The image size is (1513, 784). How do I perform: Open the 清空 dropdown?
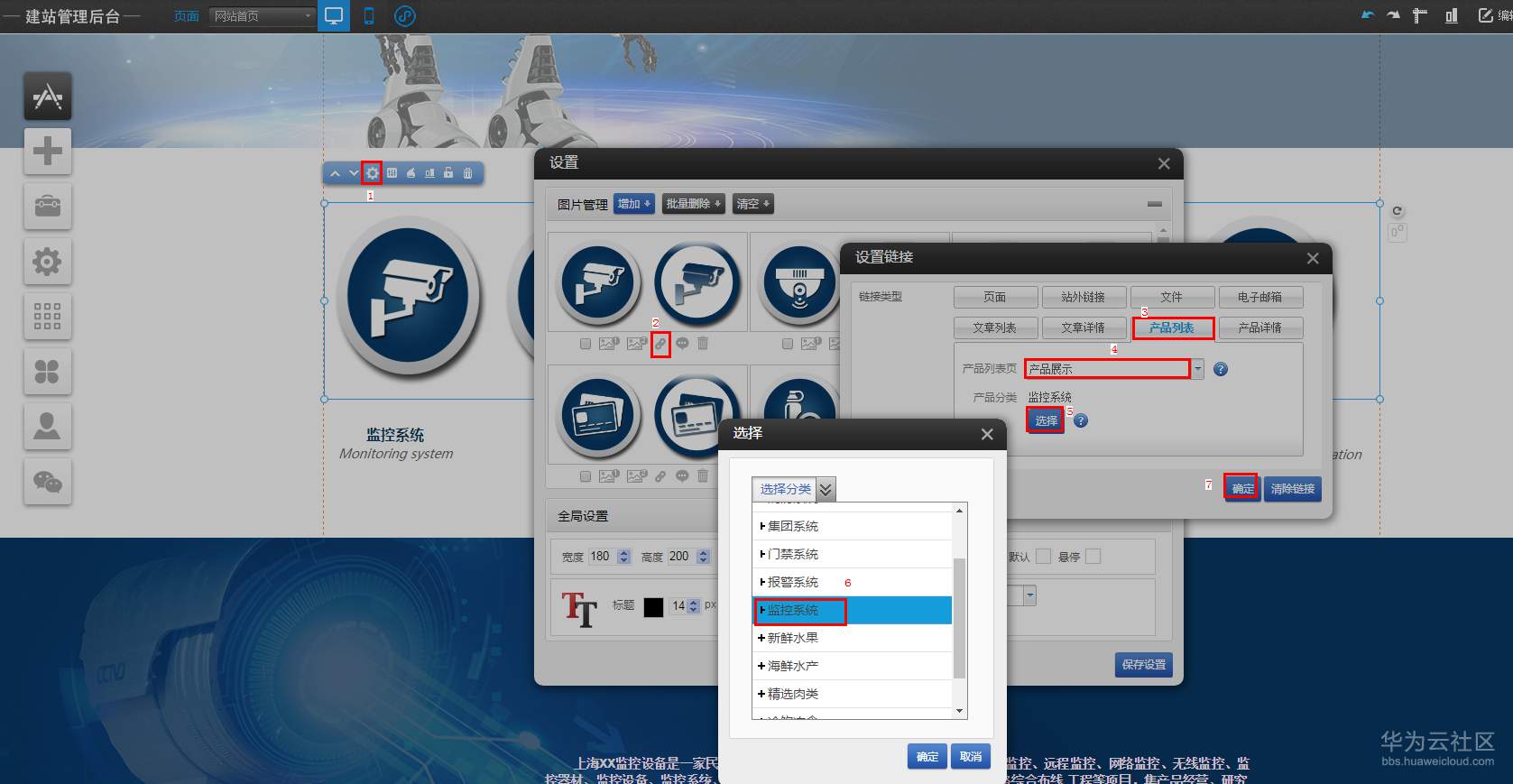pos(753,204)
